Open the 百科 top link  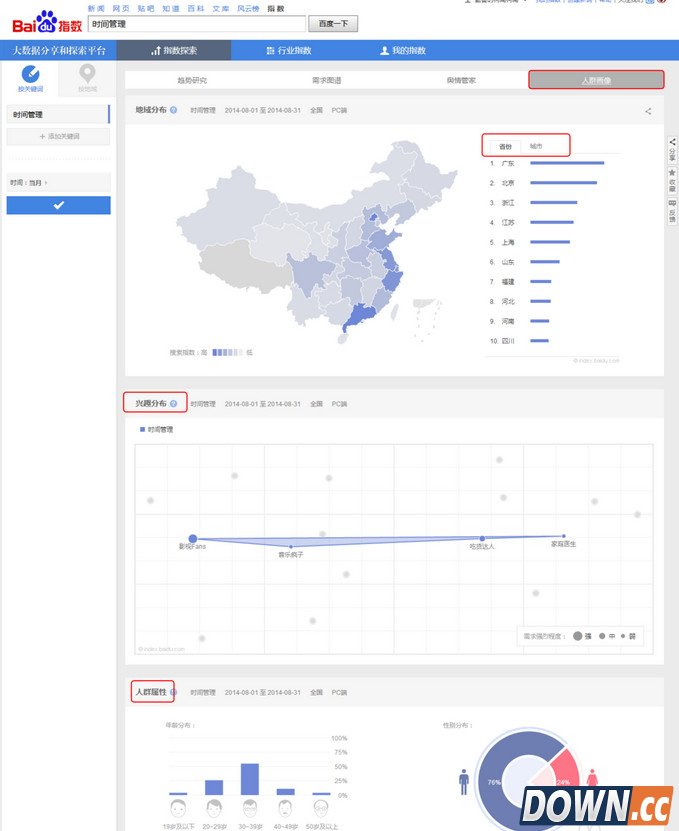[x=196, y=8]
